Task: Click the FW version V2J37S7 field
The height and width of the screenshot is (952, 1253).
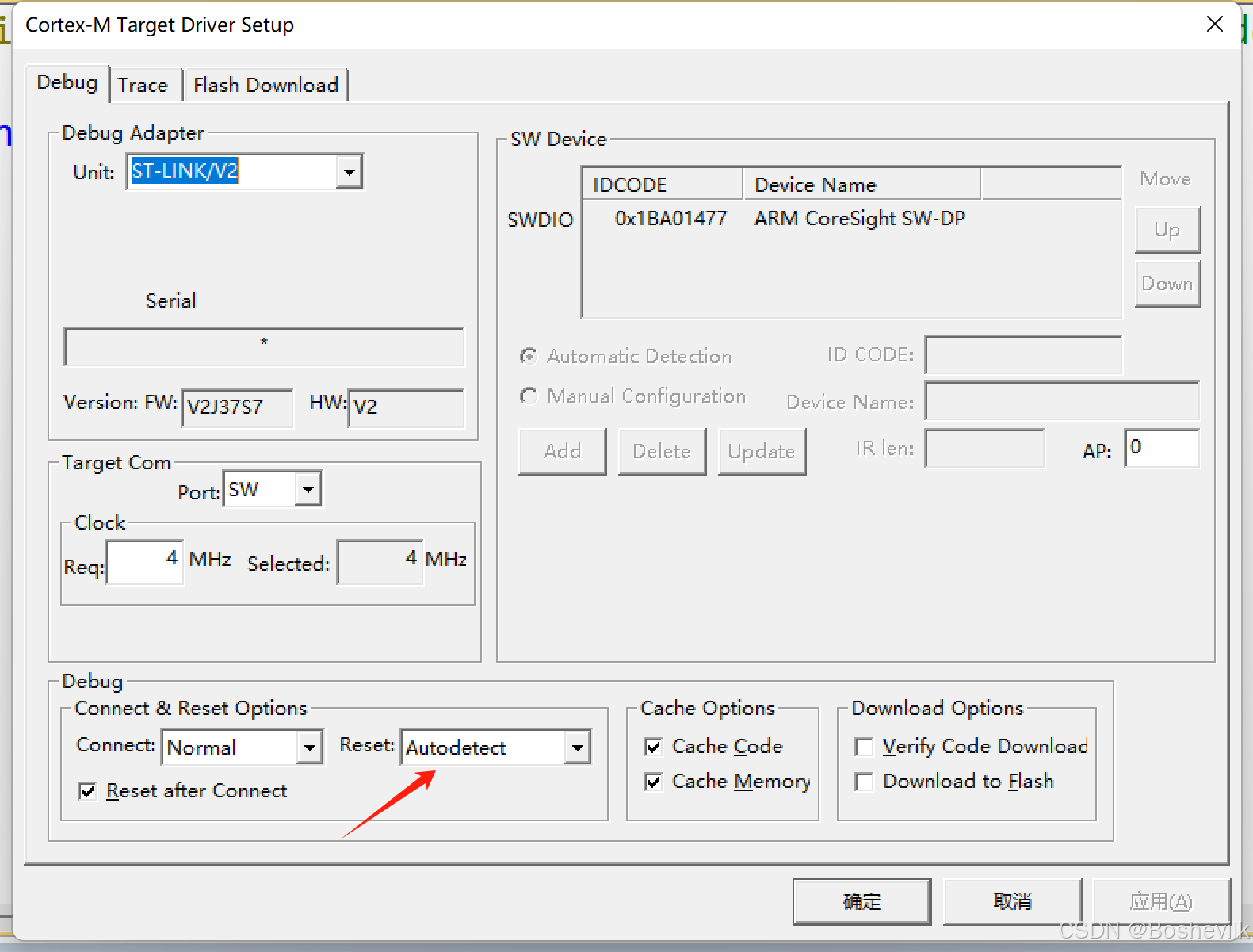Action: click(x=237, y=407)
